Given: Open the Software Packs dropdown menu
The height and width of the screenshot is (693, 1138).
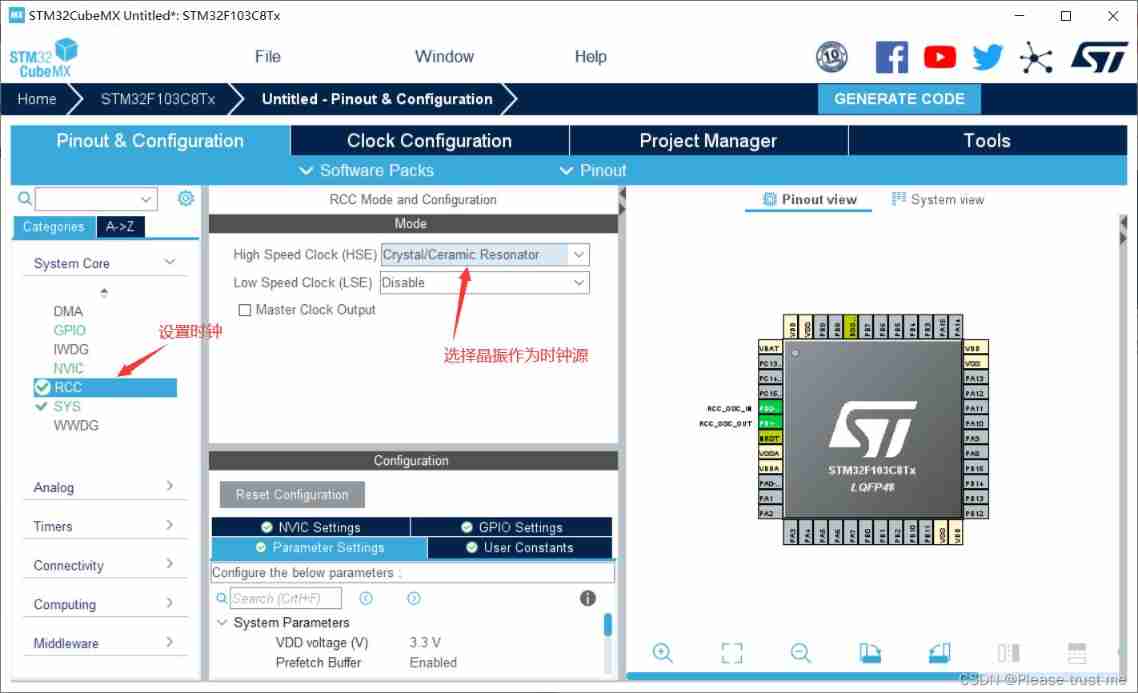Looking at the screenshot, I should click(x=367, y=171).
